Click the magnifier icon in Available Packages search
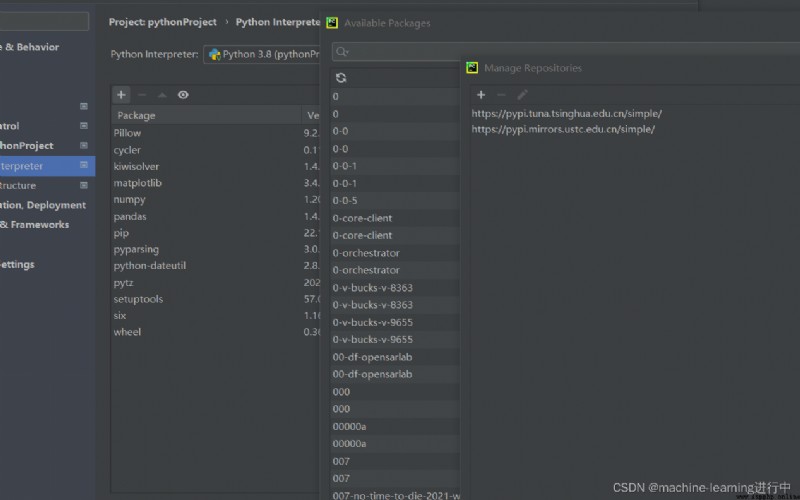 pos(342,52)
